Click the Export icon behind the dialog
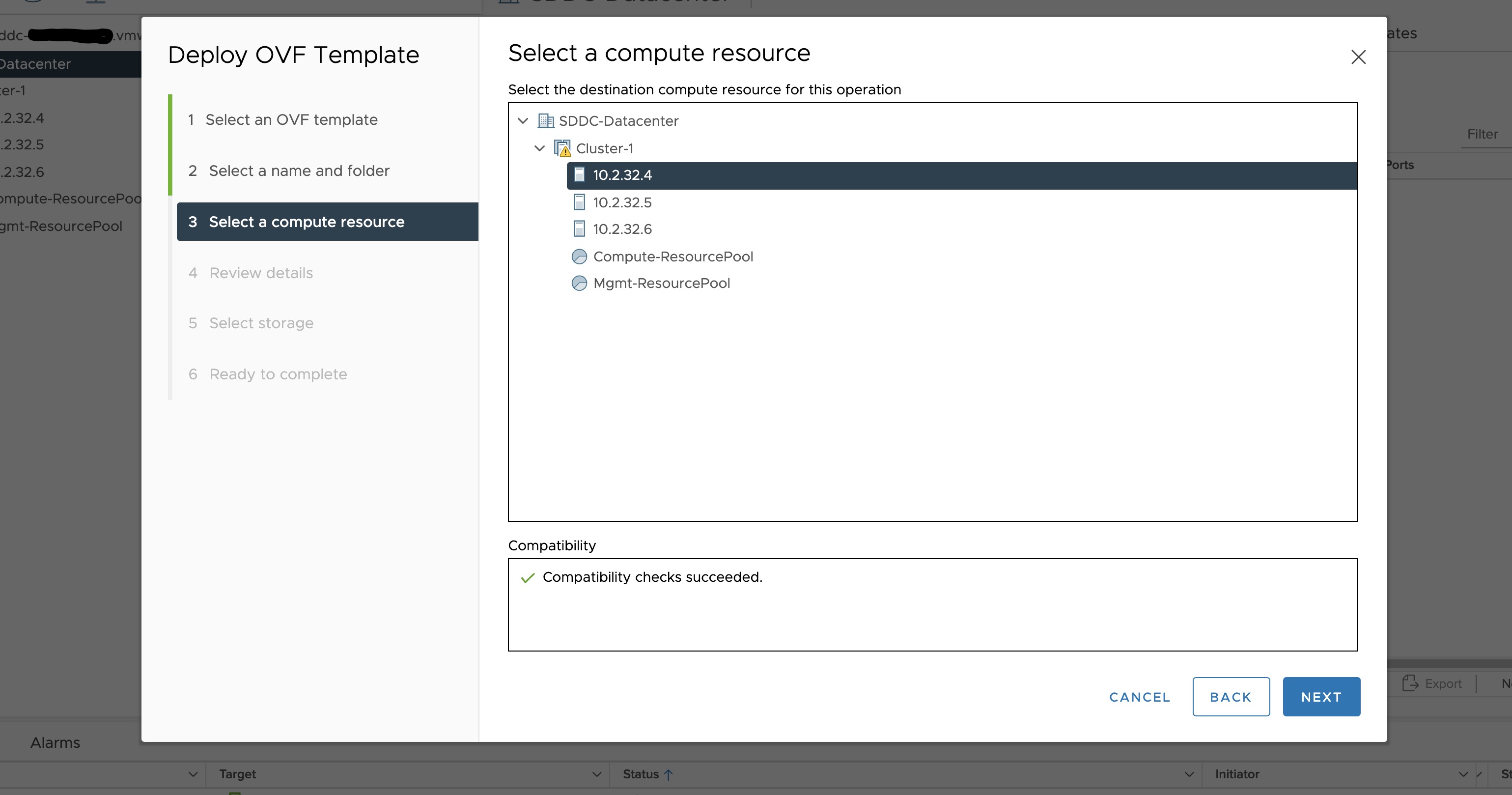The width and height of the screenshot is (1512, 795). point(1410,683)
